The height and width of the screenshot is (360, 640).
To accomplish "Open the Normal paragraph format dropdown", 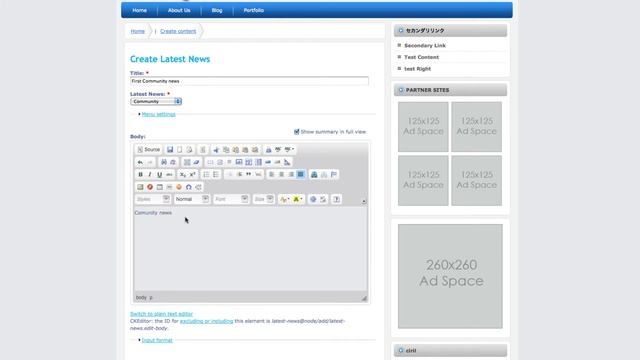I will pos(191,199).
